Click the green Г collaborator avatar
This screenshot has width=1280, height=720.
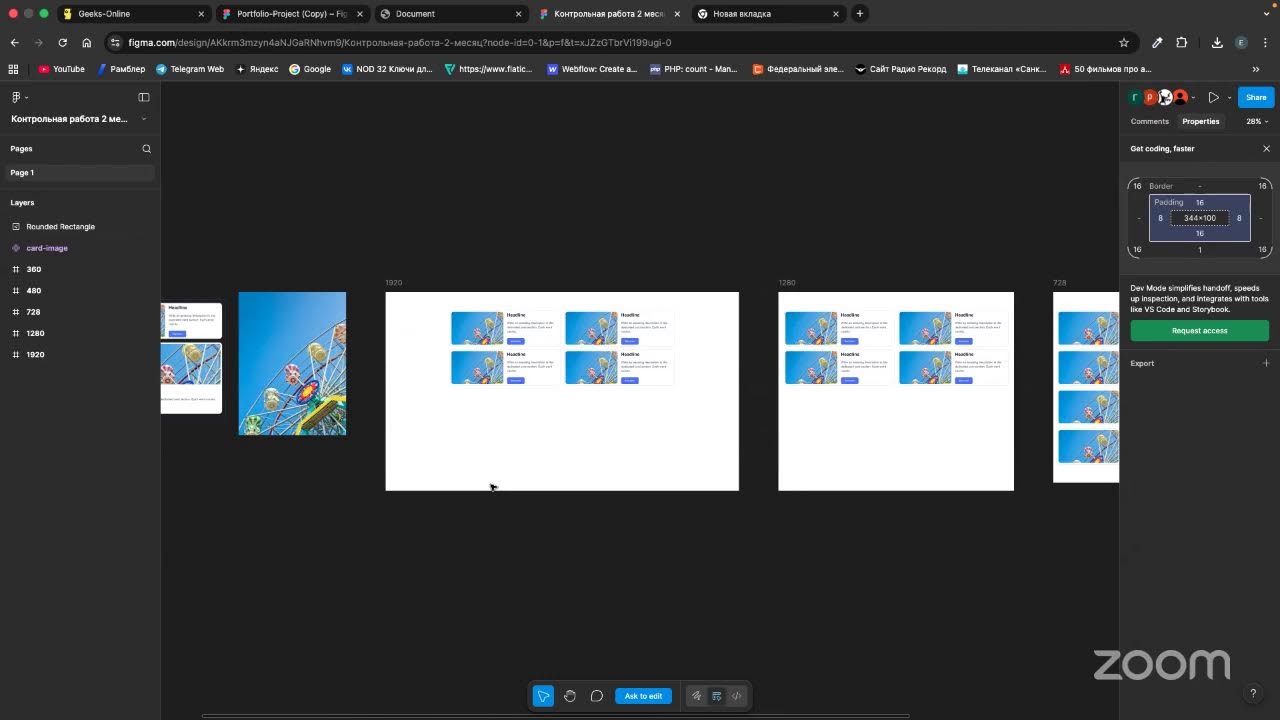click(x=1135, y=97)
